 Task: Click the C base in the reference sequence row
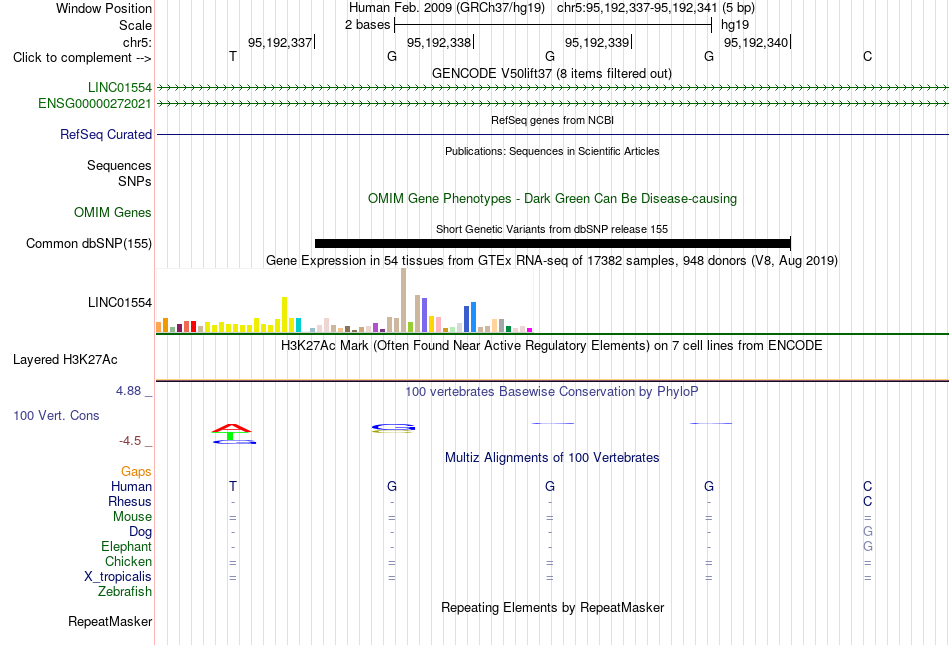pyautogui.click(x=868, y=57)
